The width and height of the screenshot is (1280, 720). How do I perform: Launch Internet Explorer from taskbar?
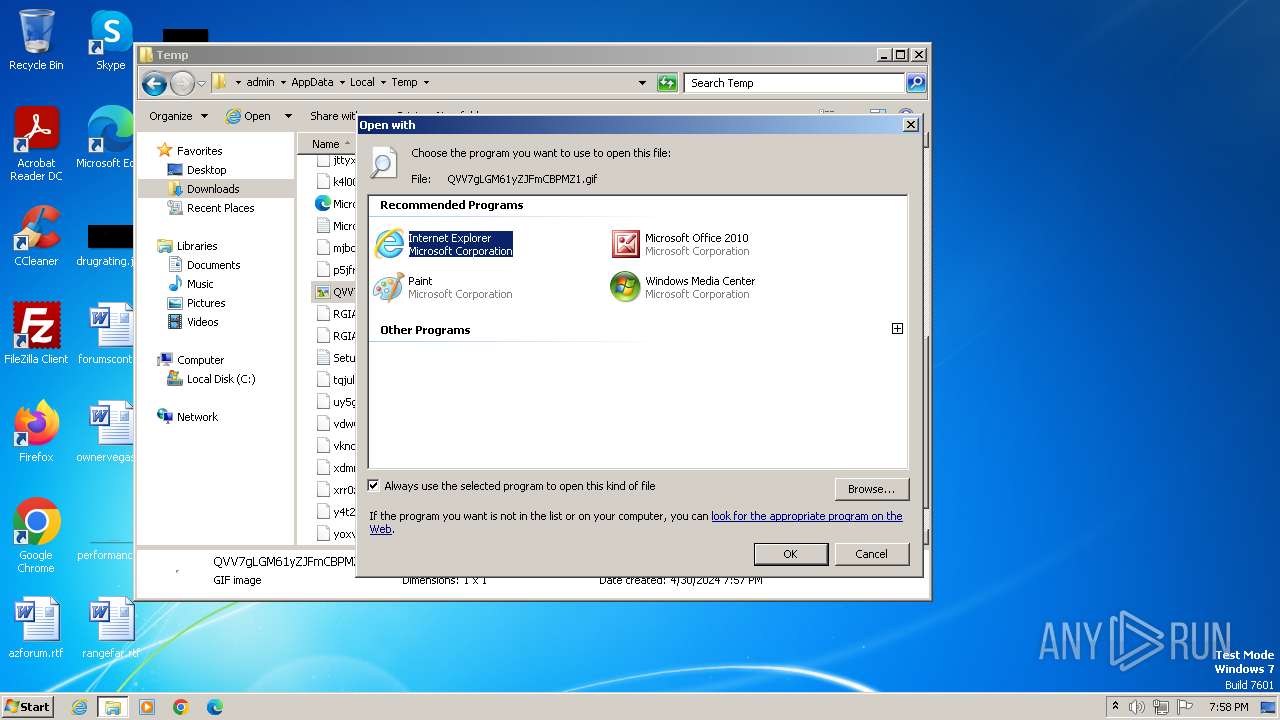pyautogui.click(x=79, y=707)
